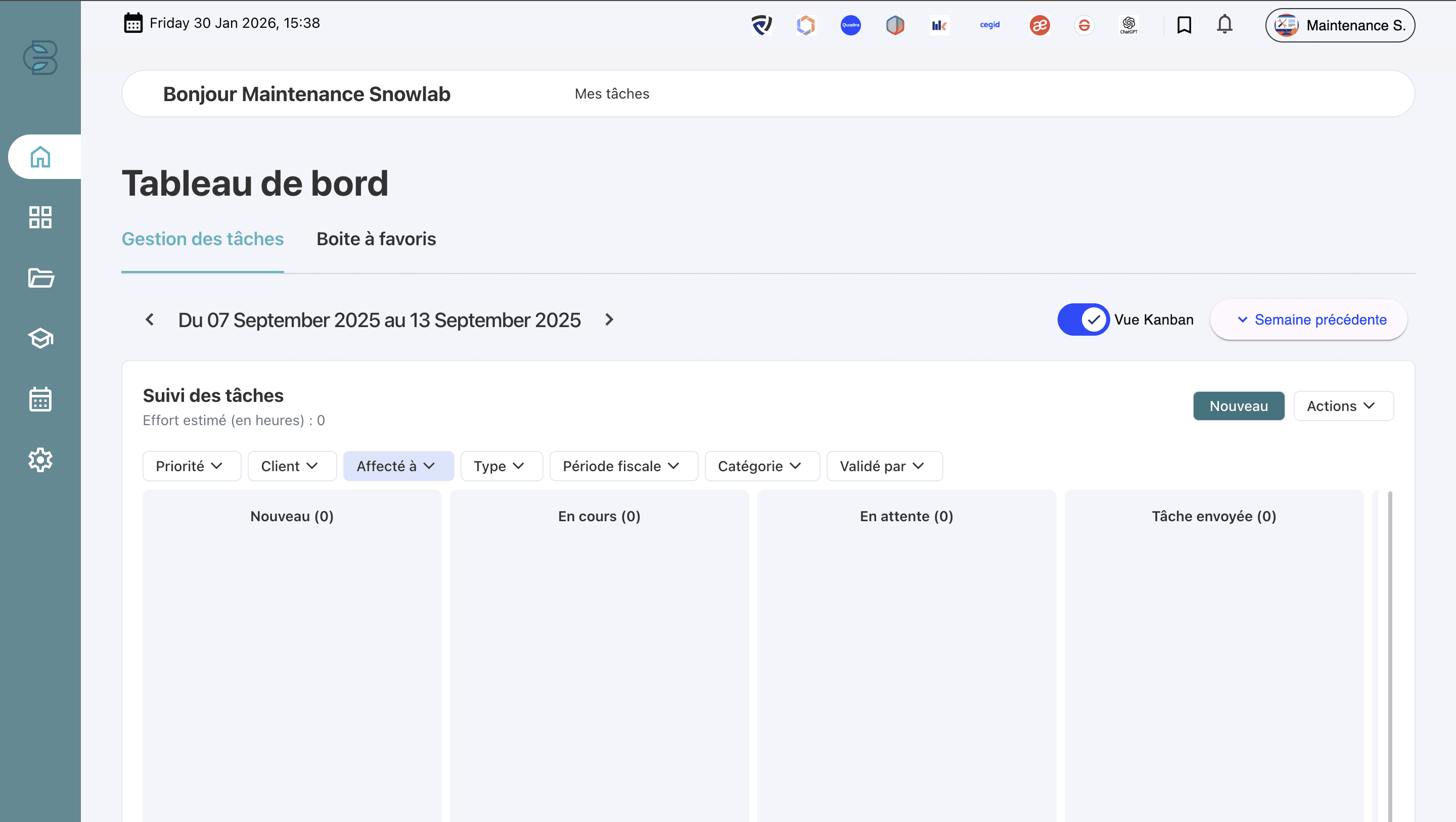Click the notification bell icon

pos(1224,25)
